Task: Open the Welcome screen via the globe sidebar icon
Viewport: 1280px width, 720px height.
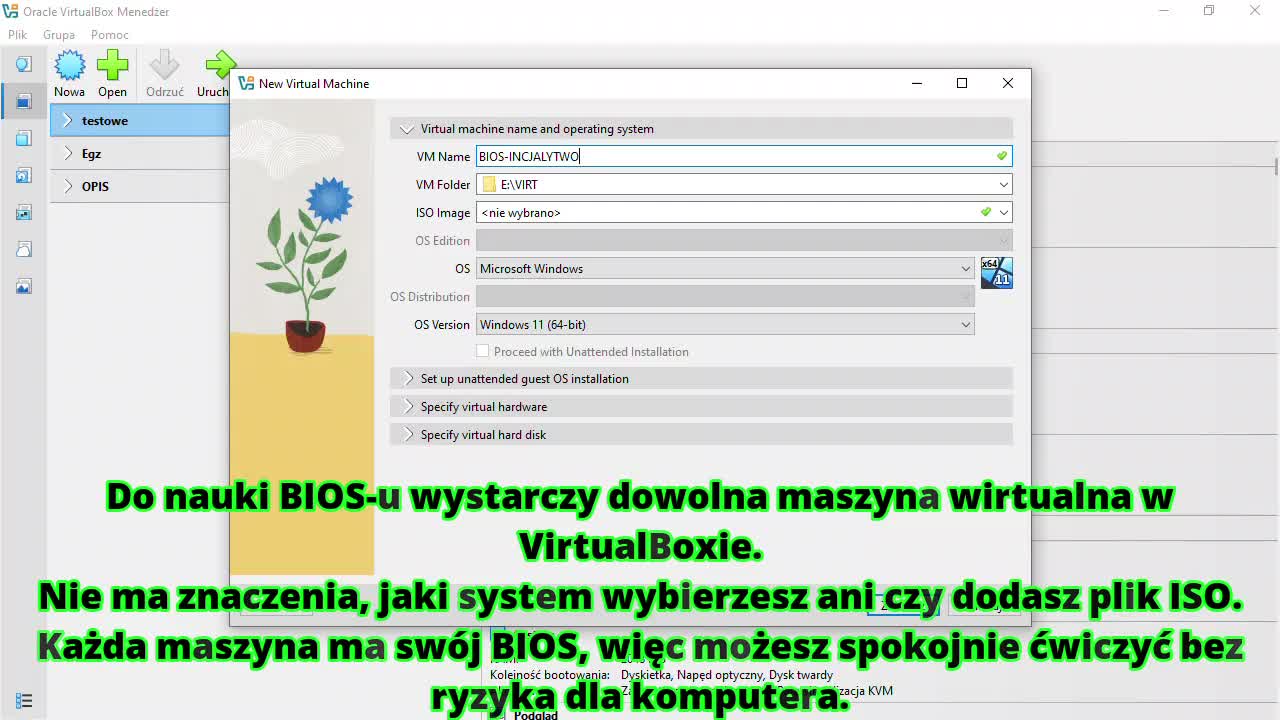Action: [22, 63]
